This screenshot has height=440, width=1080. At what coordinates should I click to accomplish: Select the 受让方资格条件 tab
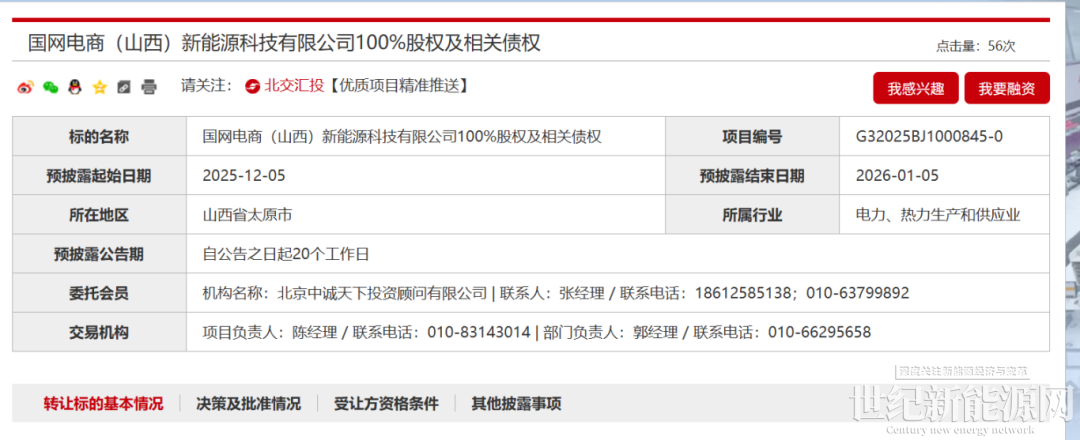pos(386,404)
